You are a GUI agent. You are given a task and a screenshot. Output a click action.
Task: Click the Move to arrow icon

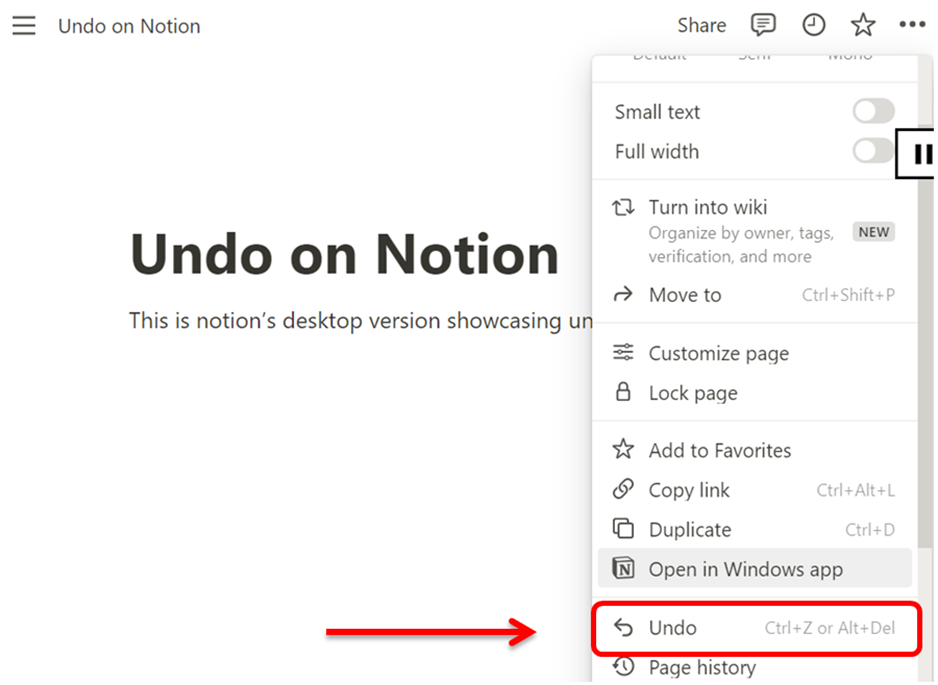click(x=623, y=294)
